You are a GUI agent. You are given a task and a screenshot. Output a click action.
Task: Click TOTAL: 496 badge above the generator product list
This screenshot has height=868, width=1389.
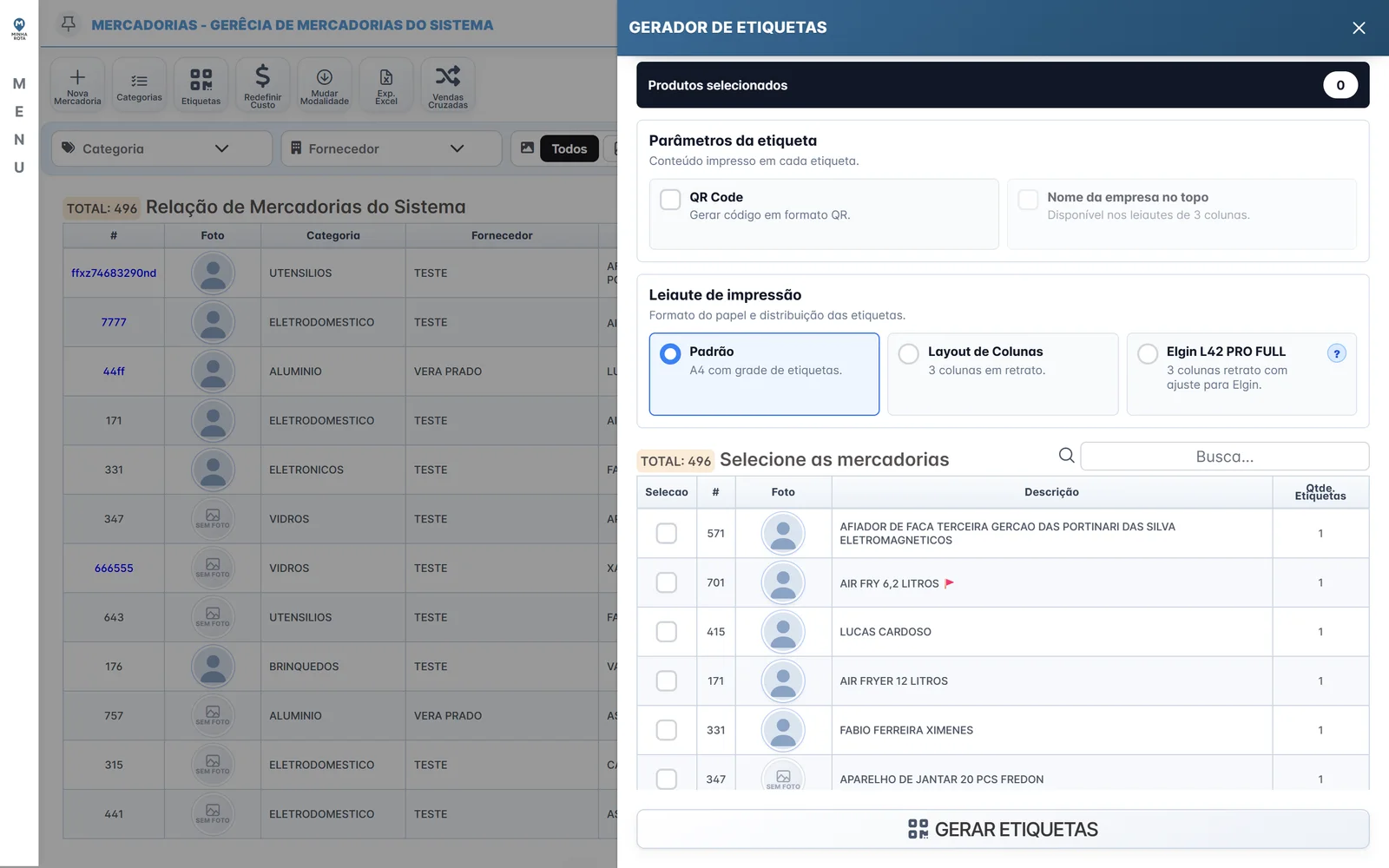pyautogui.click(x=675, y=461)
